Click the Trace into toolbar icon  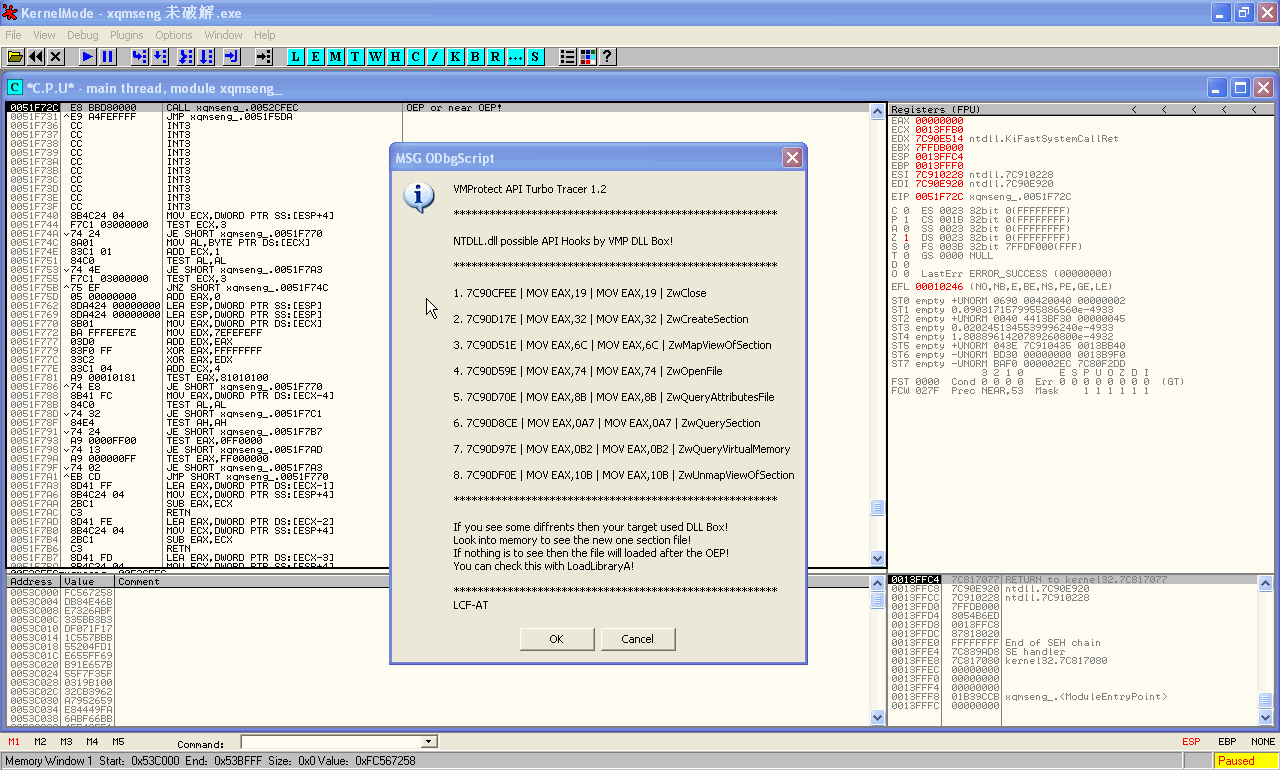point(184,57)
